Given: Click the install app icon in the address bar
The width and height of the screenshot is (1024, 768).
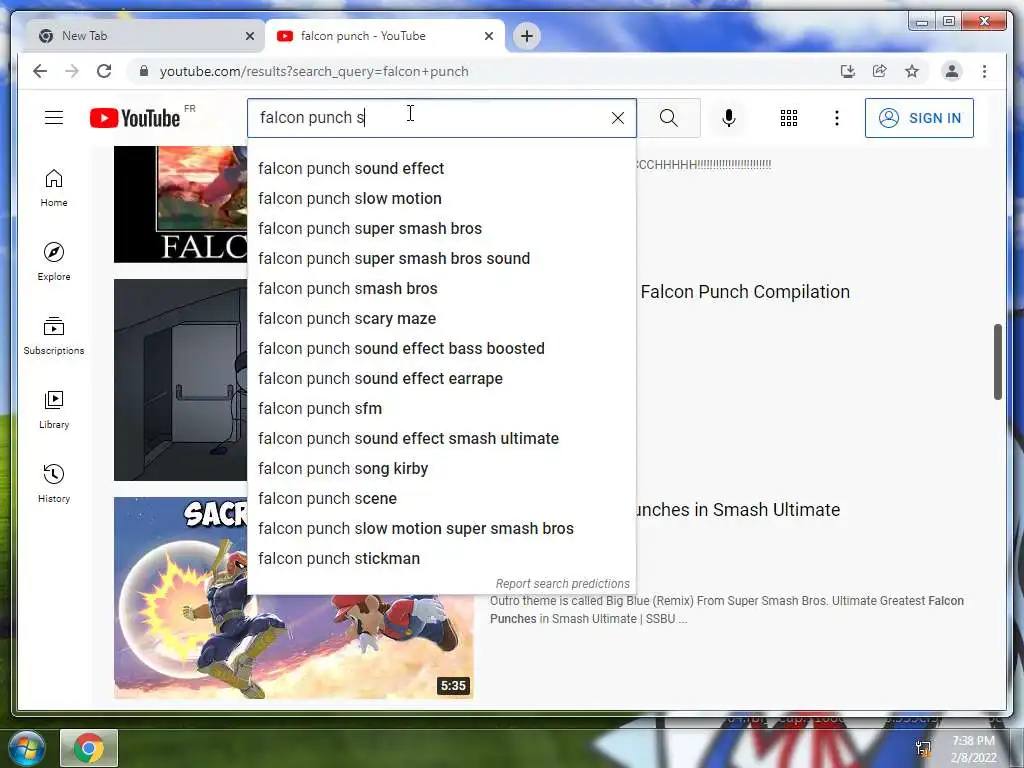Looking at the screenshot, I should (848, 71).
